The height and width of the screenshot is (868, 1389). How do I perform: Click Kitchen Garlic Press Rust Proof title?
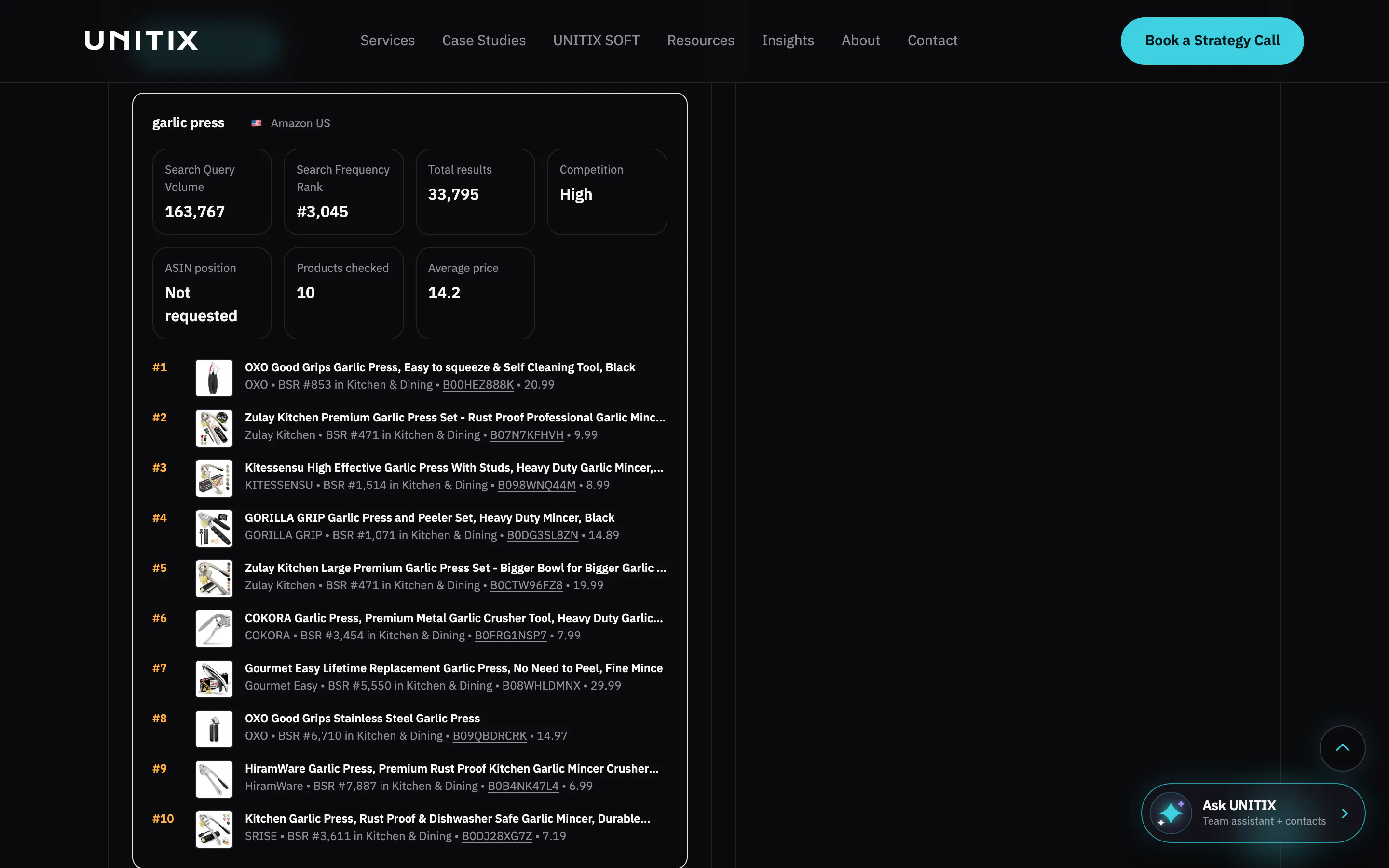point(448,819)
